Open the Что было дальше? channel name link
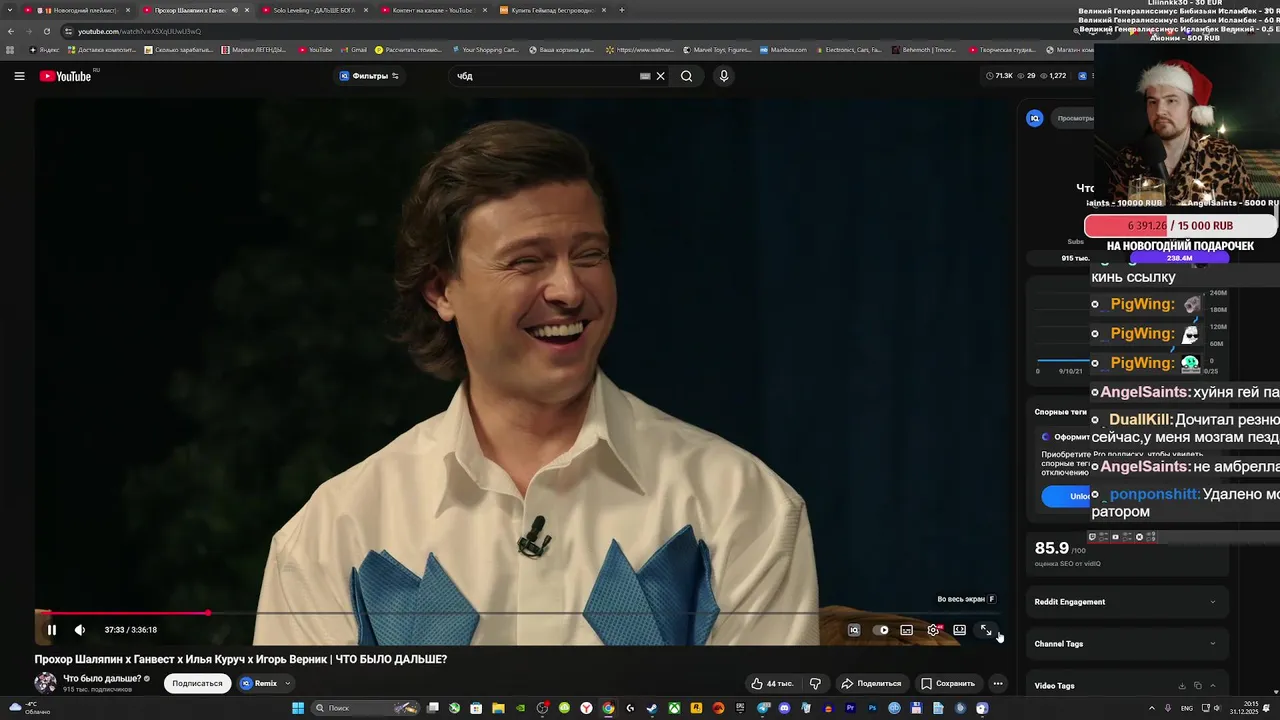Image resolution: width=1280 pixels, height=720 pixels. click(x=102, y=679)
